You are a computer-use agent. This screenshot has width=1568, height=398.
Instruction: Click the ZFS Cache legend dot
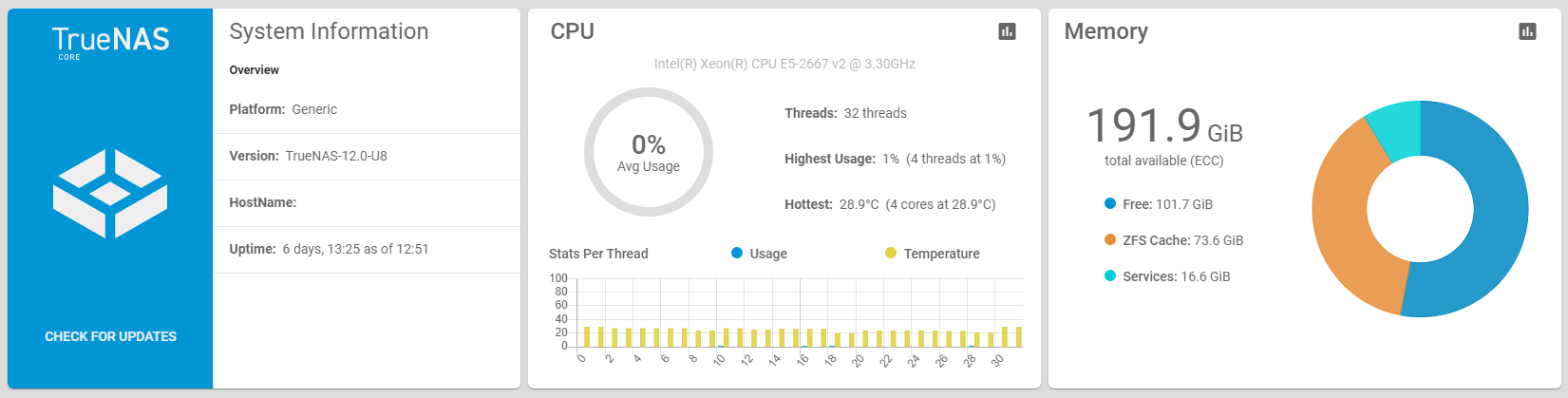click(x=1110, y=239)
